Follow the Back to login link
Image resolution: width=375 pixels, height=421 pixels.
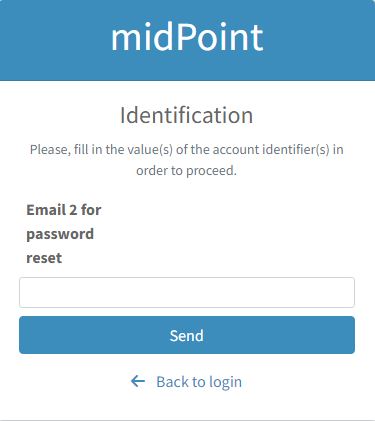tap(199, 382)
